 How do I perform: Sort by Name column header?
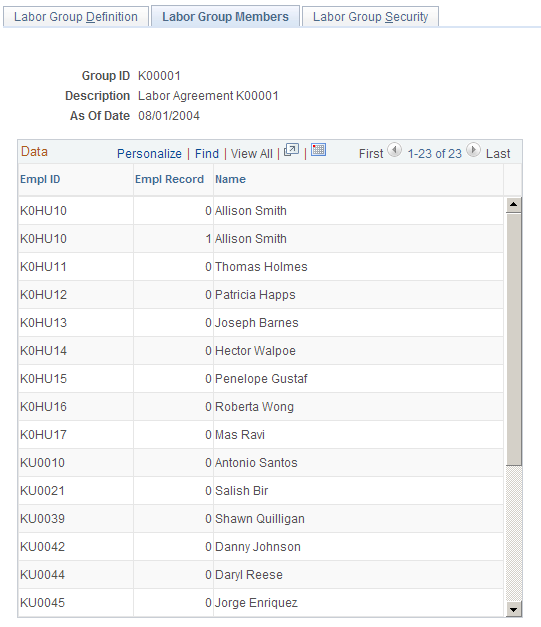tap(230, 179)
